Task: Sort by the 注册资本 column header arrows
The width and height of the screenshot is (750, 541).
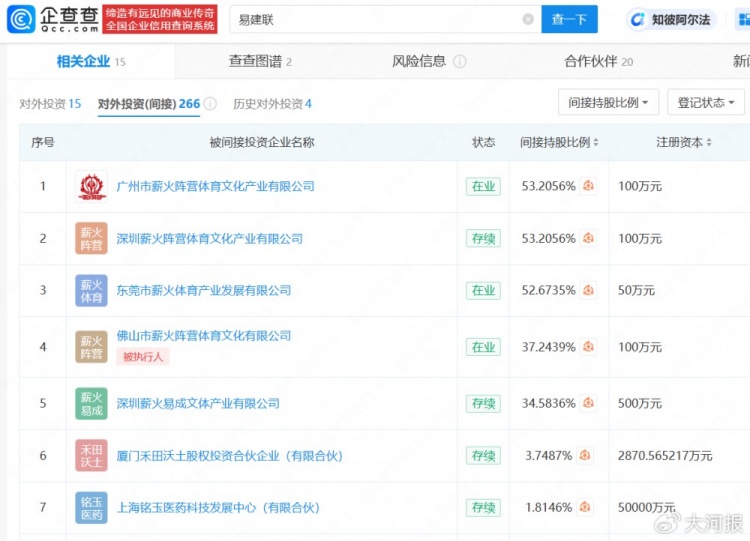Action: 710,143
